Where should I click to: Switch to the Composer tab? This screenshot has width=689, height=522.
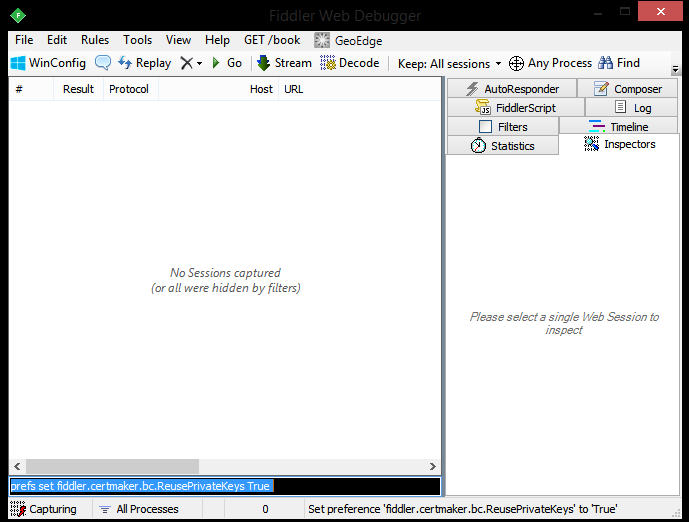627,89
